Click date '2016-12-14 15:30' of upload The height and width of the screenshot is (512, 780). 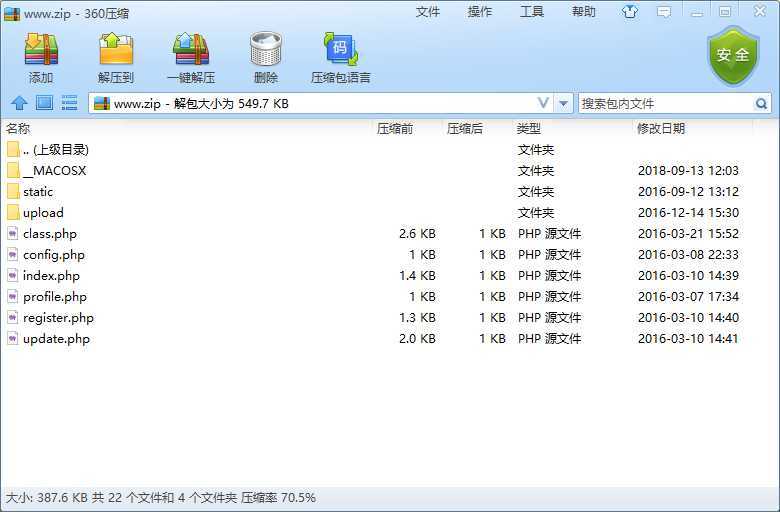(x=688, y=213)
